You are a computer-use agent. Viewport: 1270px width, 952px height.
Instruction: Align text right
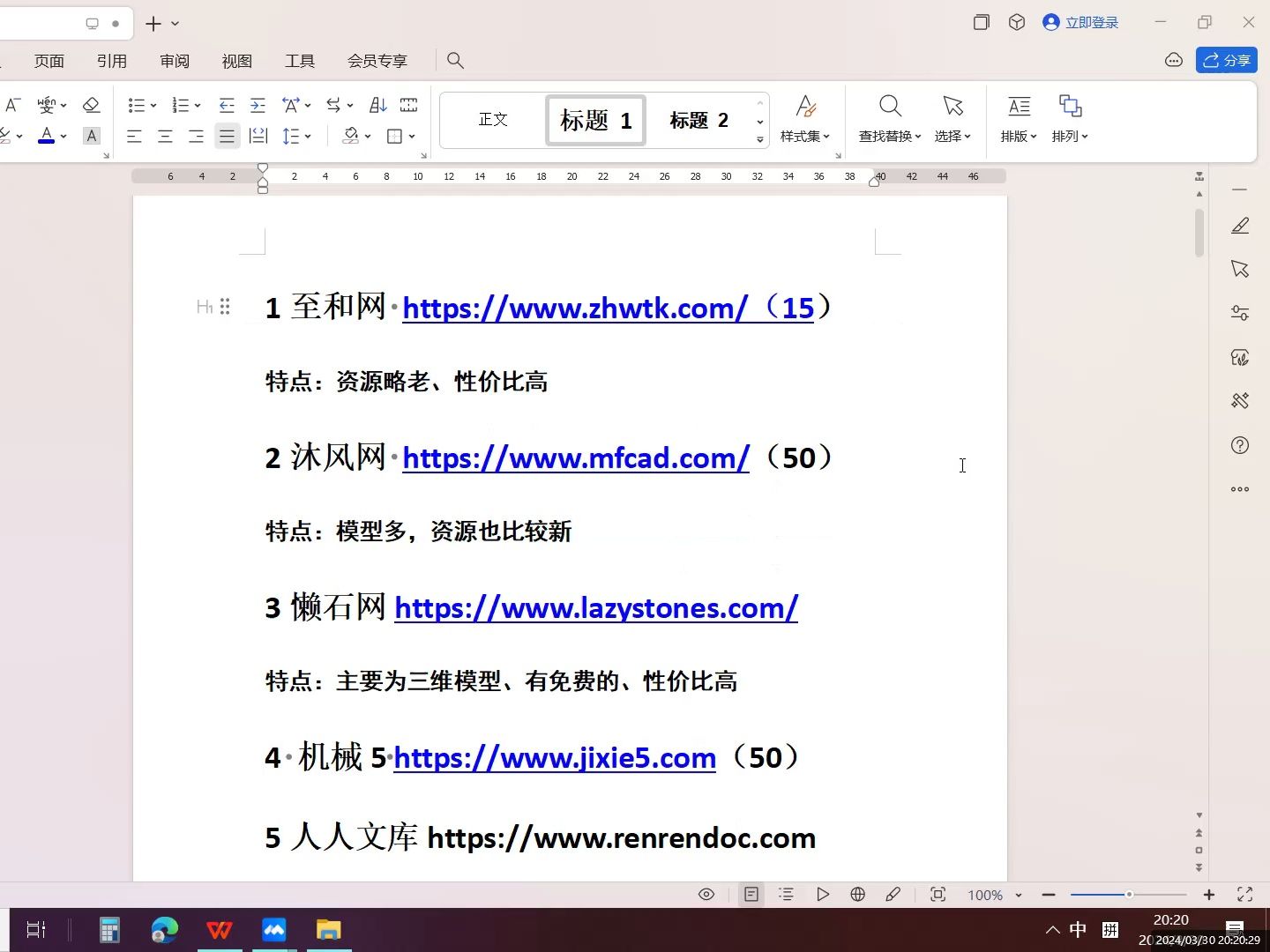[196, 136]
